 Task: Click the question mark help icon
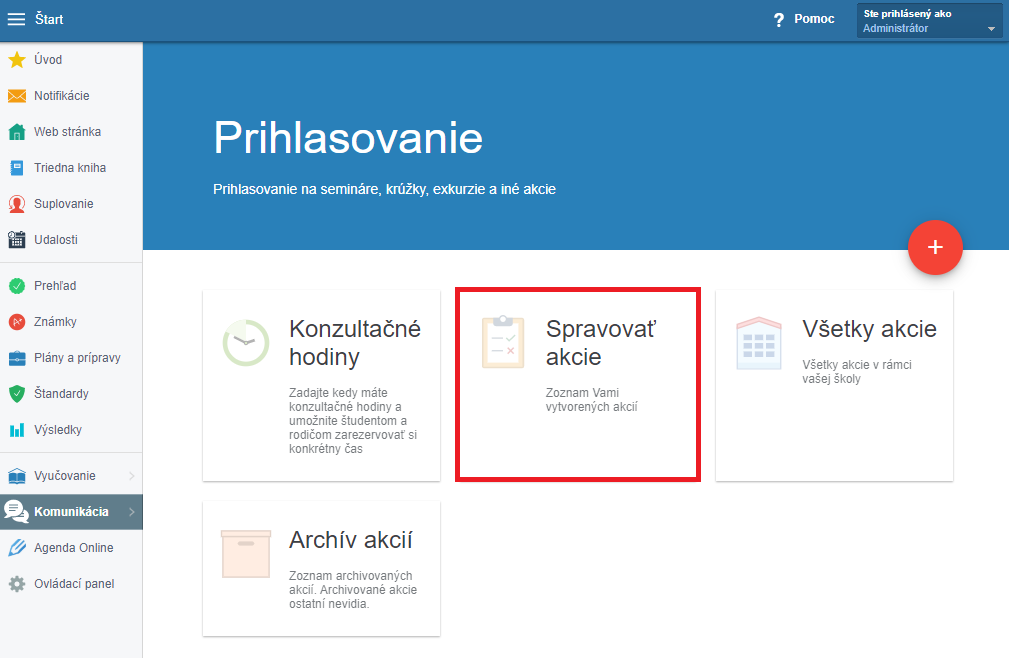point(779,20)
